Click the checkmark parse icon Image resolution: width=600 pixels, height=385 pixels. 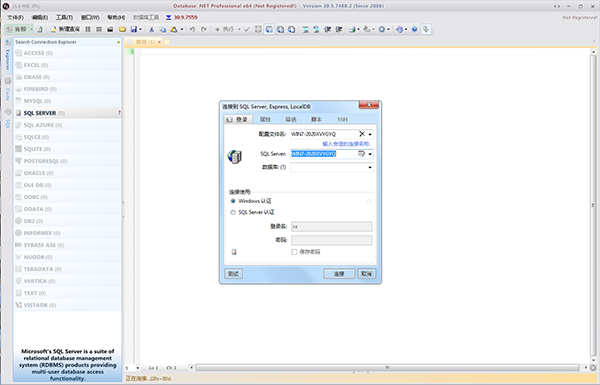[247, 29]
